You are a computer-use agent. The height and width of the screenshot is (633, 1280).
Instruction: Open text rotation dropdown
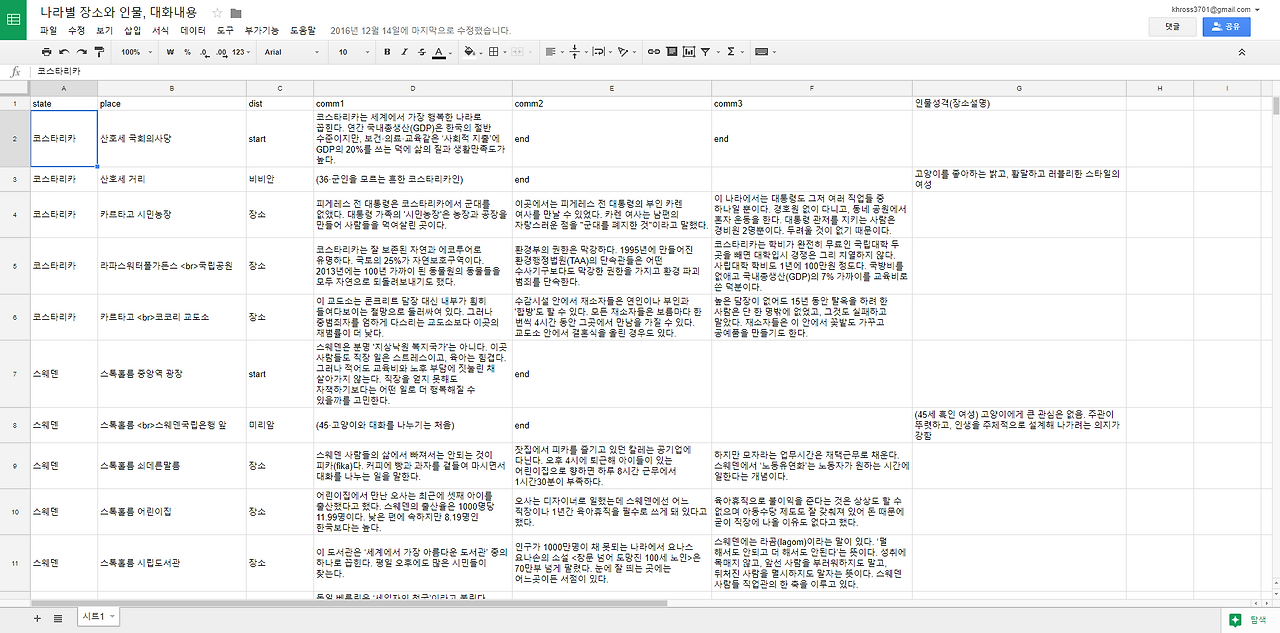(626, 51)
